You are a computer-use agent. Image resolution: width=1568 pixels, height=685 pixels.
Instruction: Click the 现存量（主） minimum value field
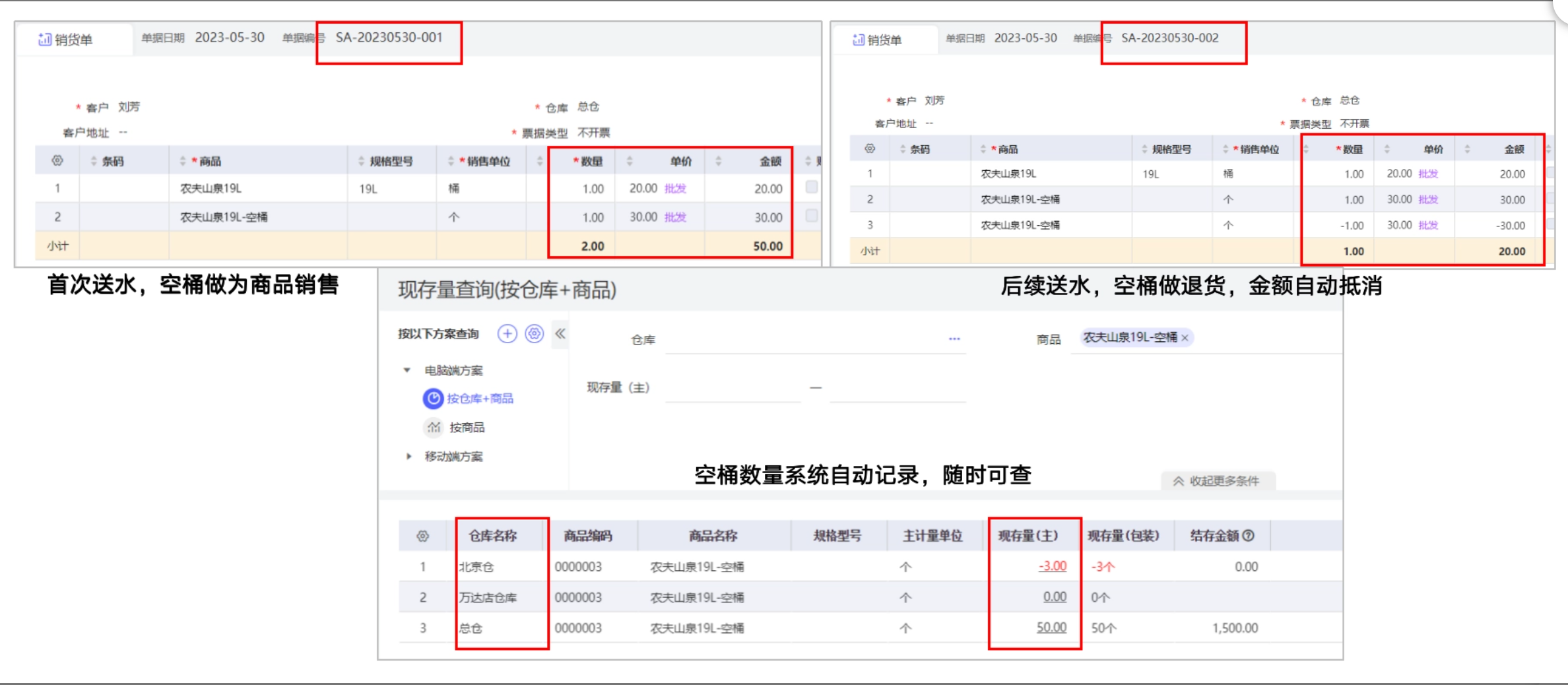(733, 388)
